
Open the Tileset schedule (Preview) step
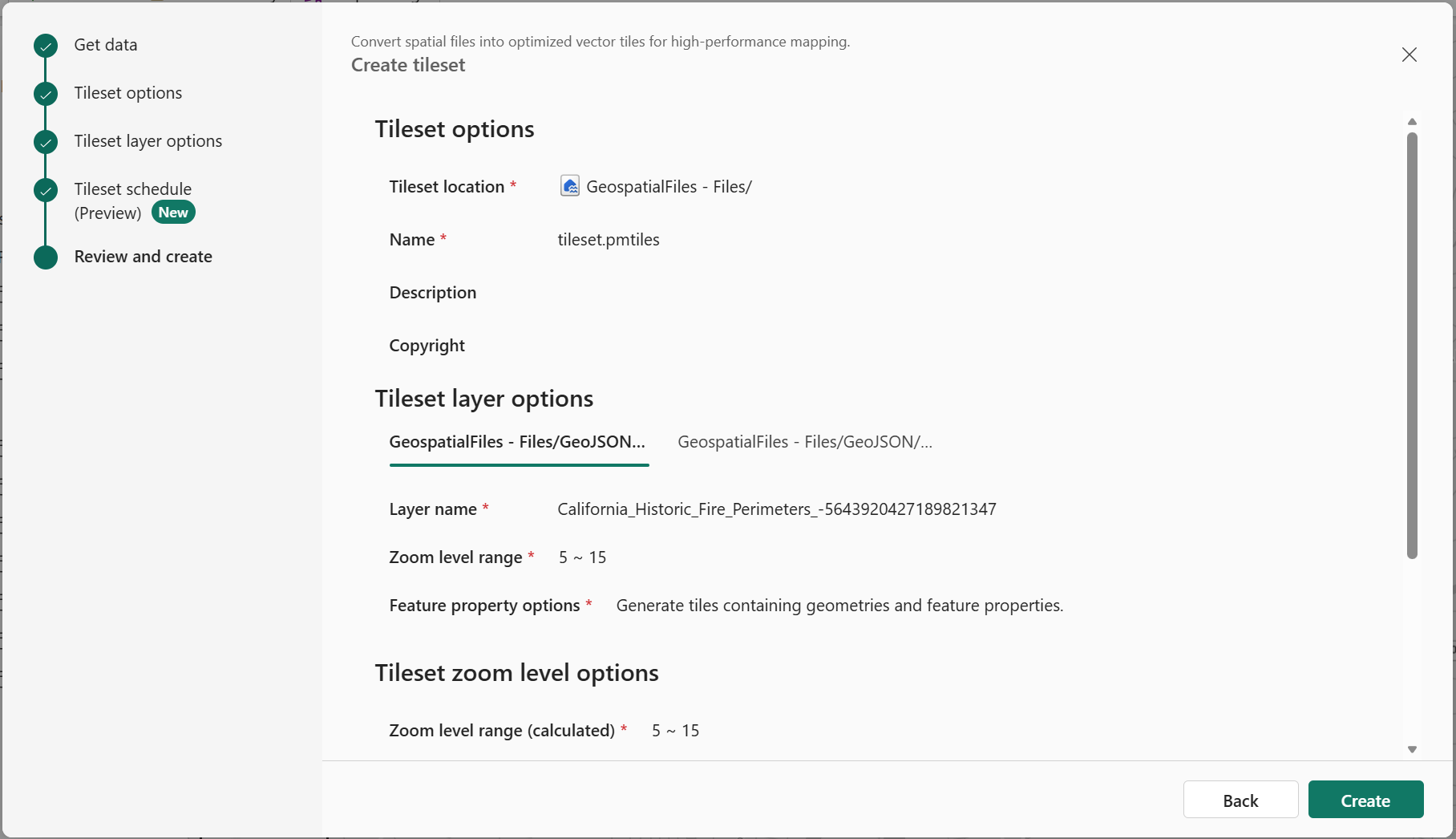pyautogui.click(x=133, y=201)
